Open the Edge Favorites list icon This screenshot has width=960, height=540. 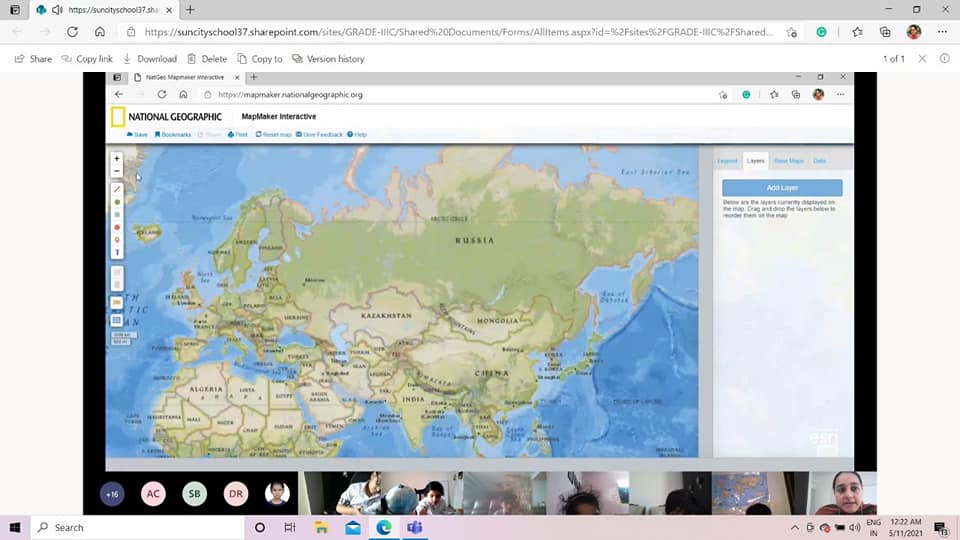(857, 32)
